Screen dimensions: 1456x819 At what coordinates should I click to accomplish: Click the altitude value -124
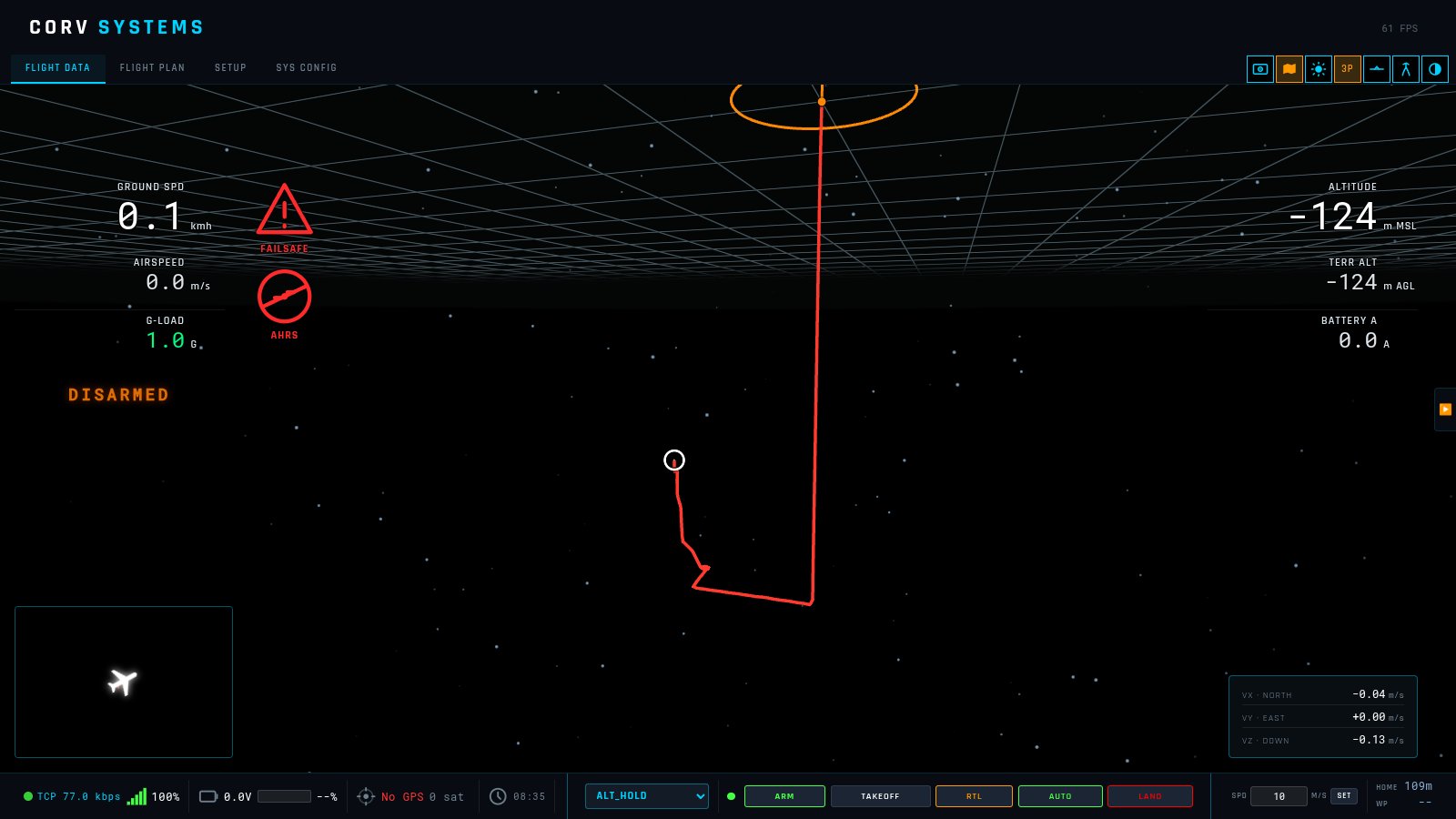[1332, 217]
